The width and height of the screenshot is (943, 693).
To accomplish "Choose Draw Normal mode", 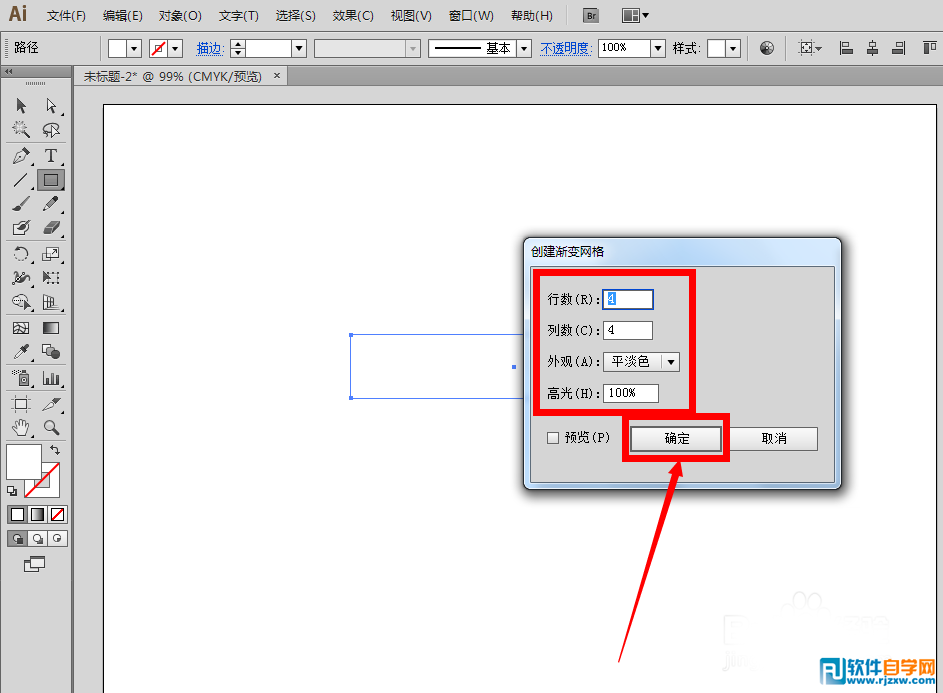I will coord(17,538).
